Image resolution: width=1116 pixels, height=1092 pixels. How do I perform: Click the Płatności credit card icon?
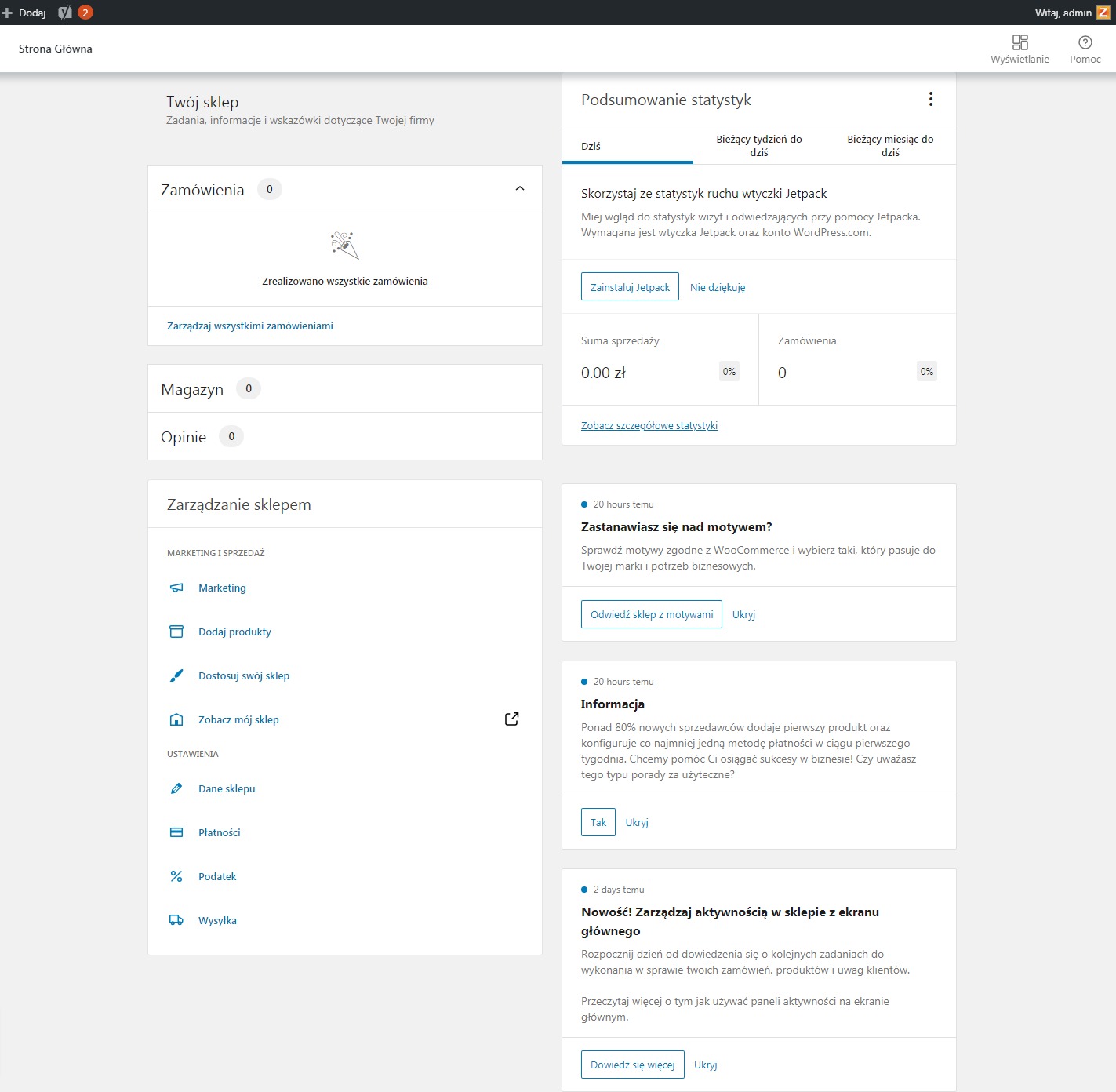176,832
